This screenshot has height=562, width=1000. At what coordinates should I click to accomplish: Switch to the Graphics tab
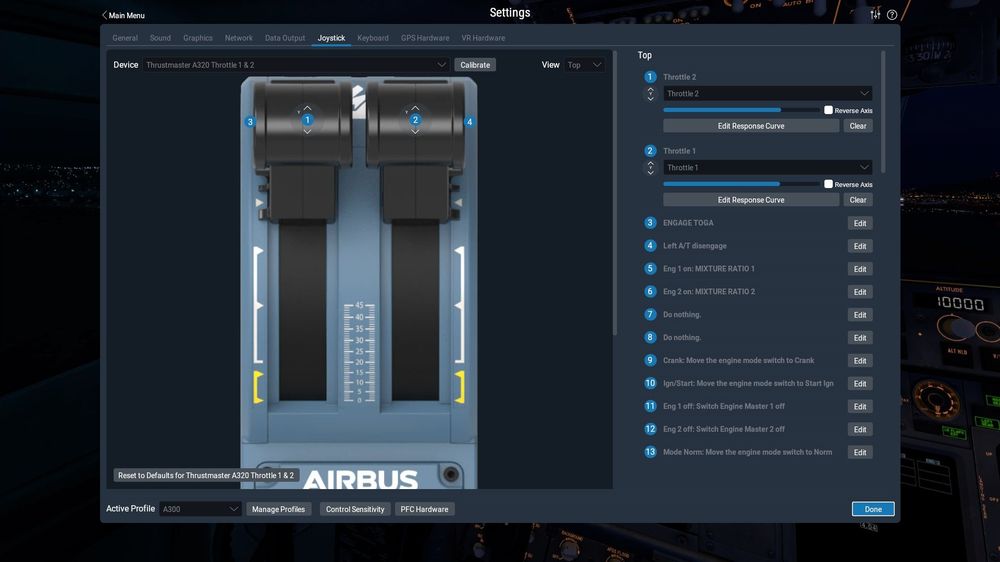point(198,38)
